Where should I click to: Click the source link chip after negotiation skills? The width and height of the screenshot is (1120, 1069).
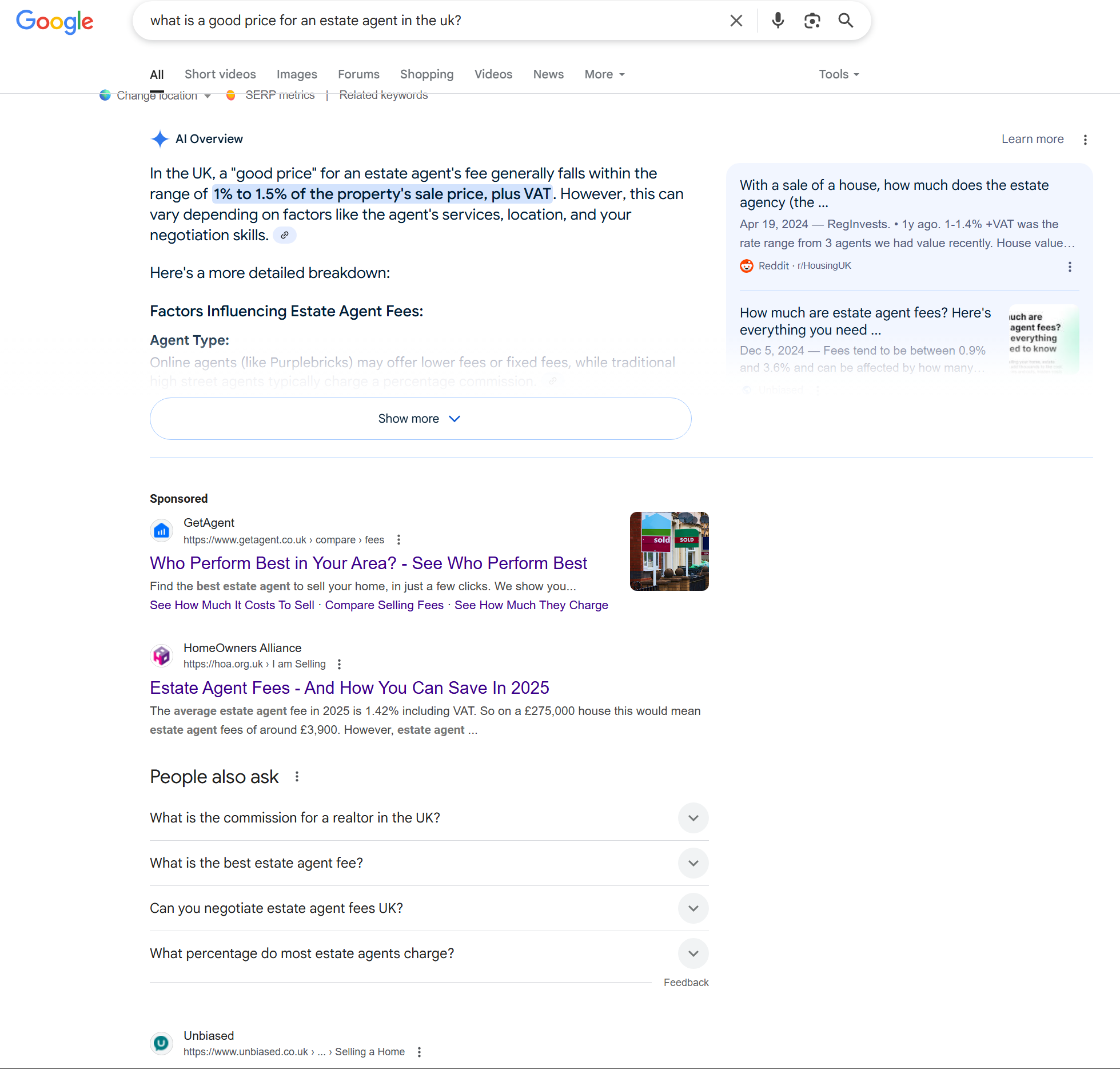(285, 235)
